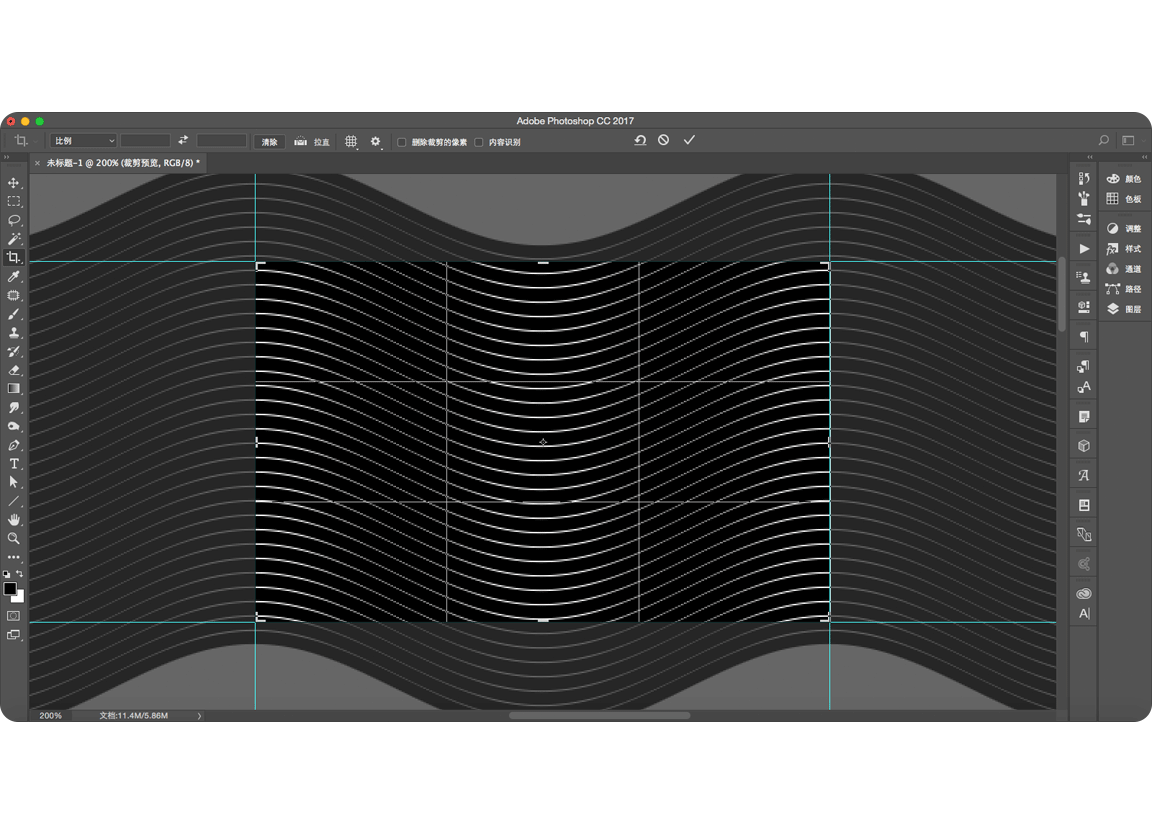Cancel the current crop operation
The image size is (1152, 835).
(x=663, y=140)
